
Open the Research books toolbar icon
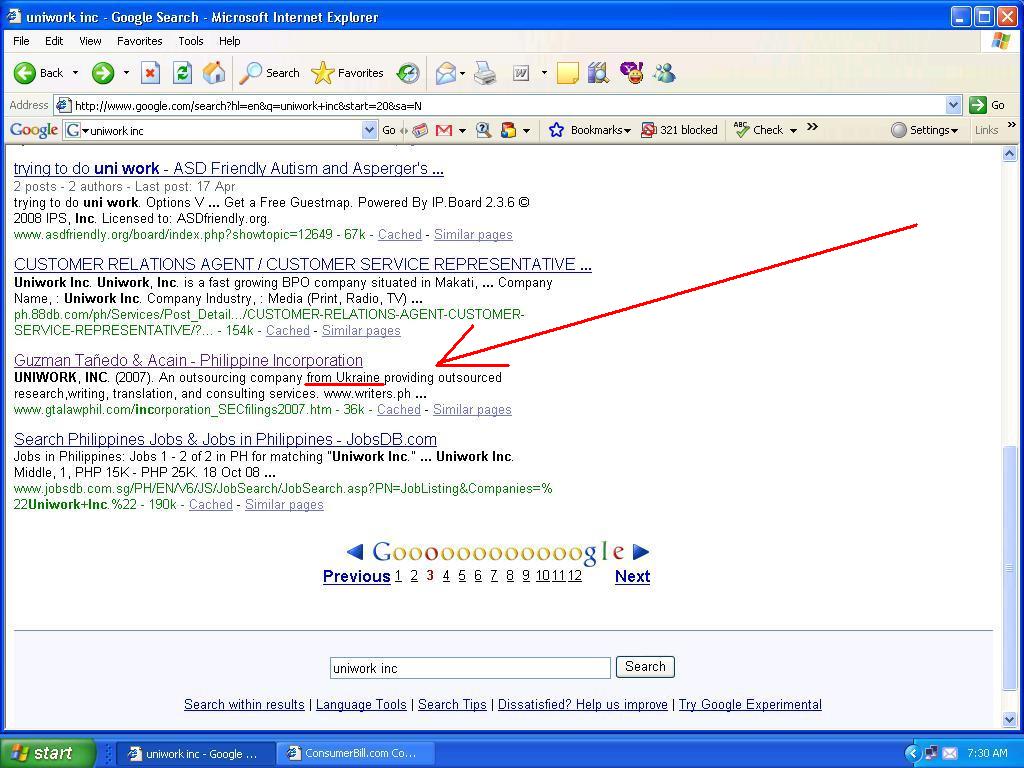598,73
